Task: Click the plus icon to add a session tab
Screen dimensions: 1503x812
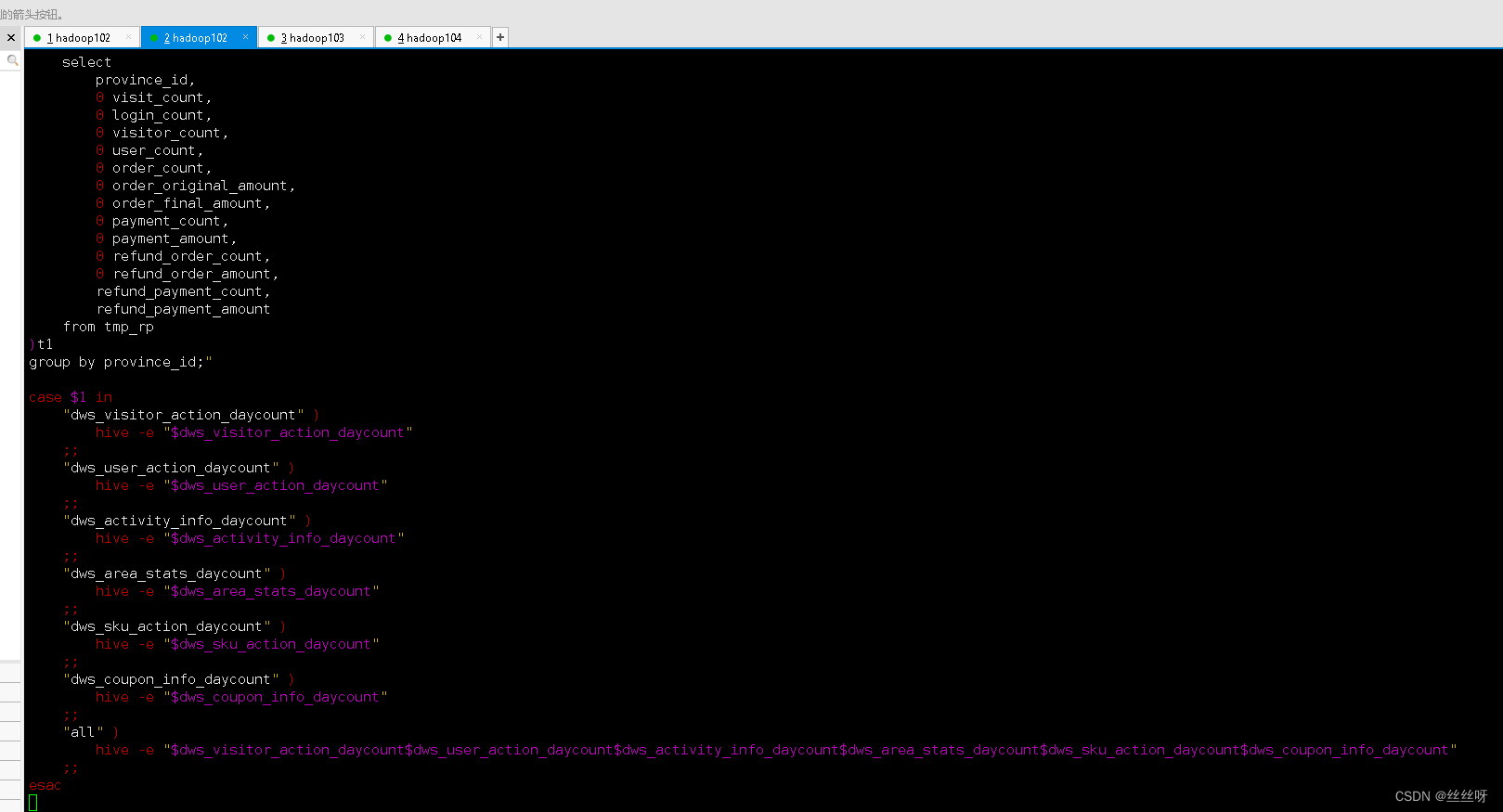Action: [500, 37]
